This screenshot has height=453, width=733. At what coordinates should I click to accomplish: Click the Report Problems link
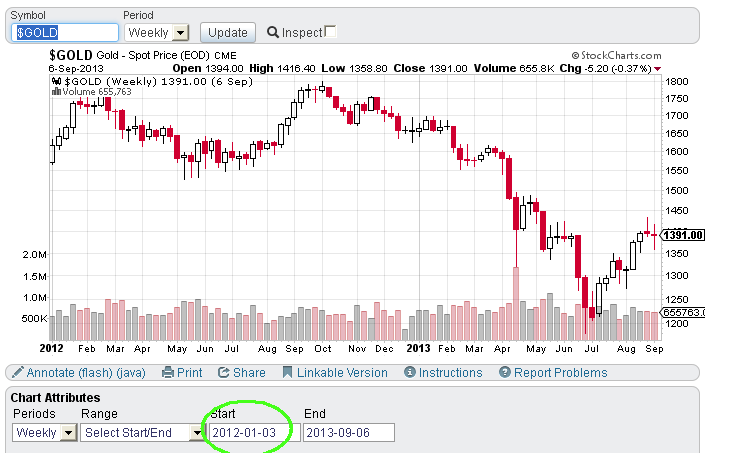coord(561,373)
